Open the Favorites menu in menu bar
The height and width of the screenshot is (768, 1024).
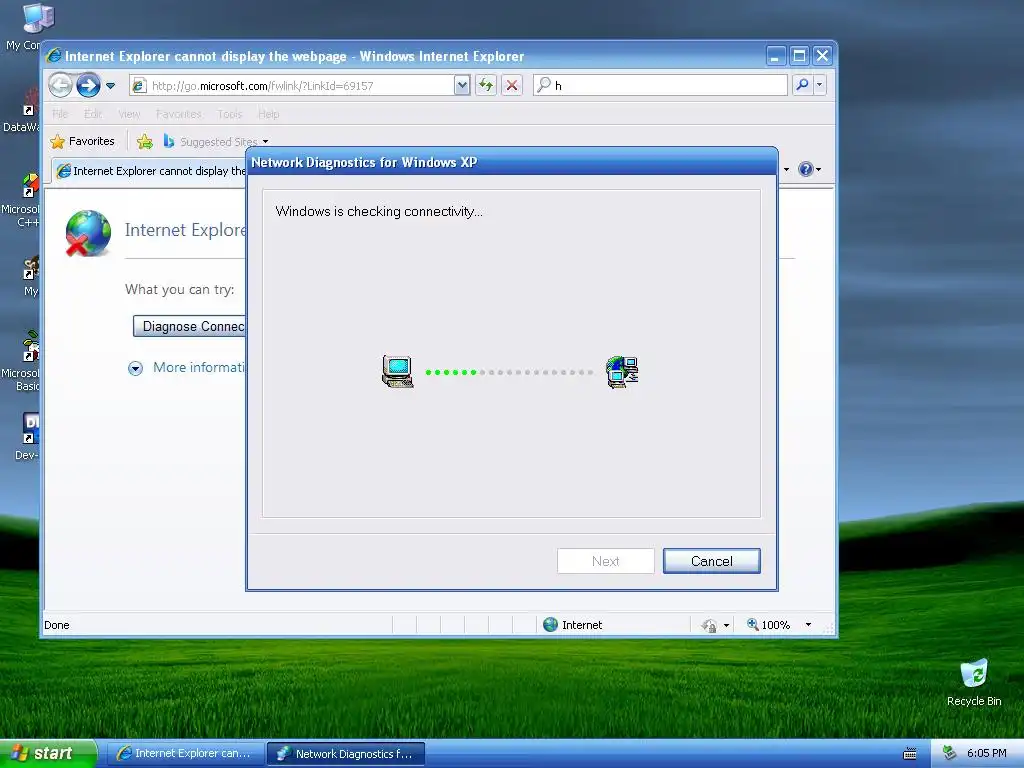tap(178, 114)
